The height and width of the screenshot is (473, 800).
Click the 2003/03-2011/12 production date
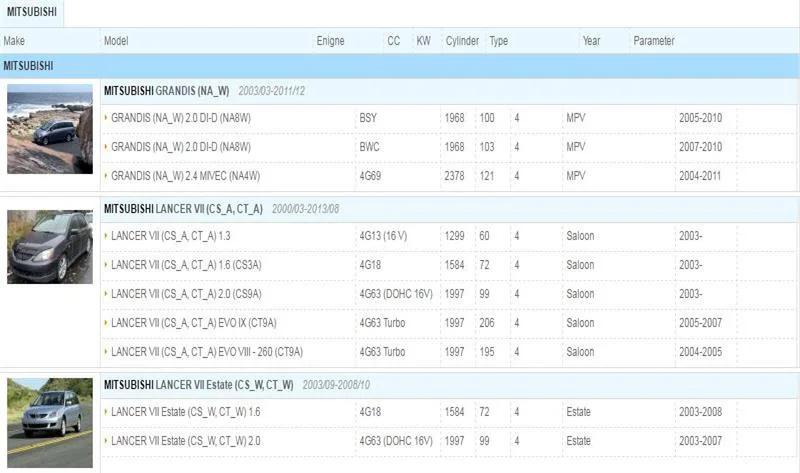[x=271, y=91]
